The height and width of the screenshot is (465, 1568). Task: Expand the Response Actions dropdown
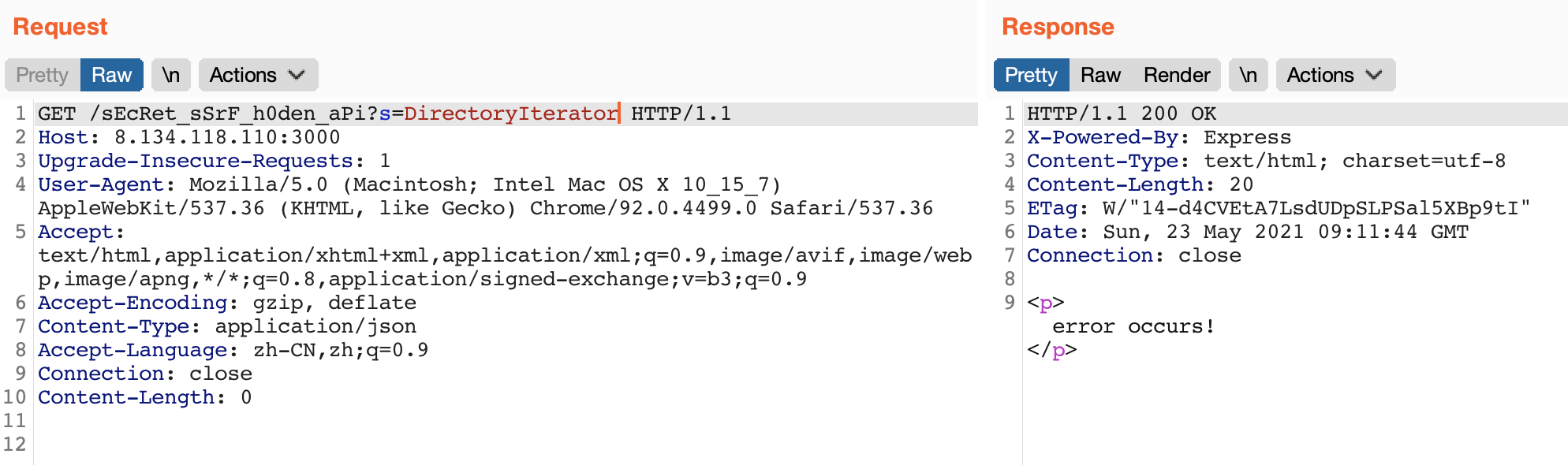[1335, 75]
